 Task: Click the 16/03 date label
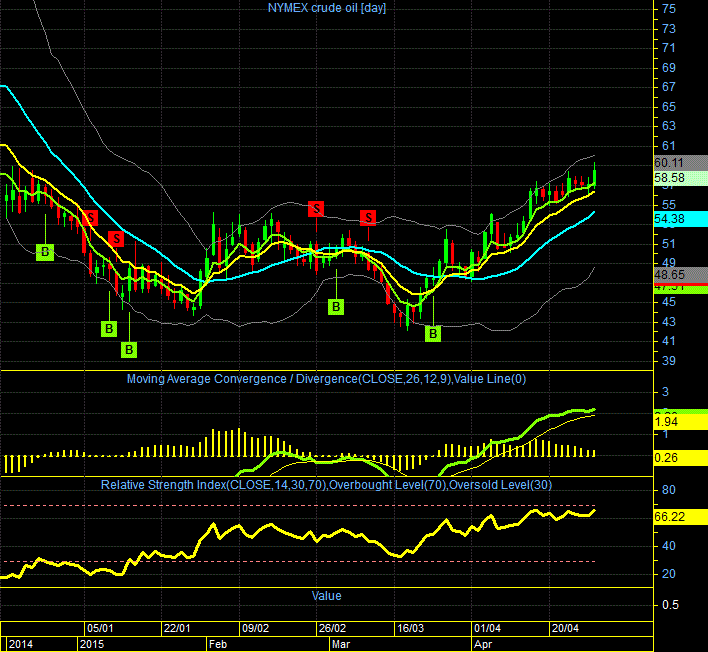tap(410, 628)
